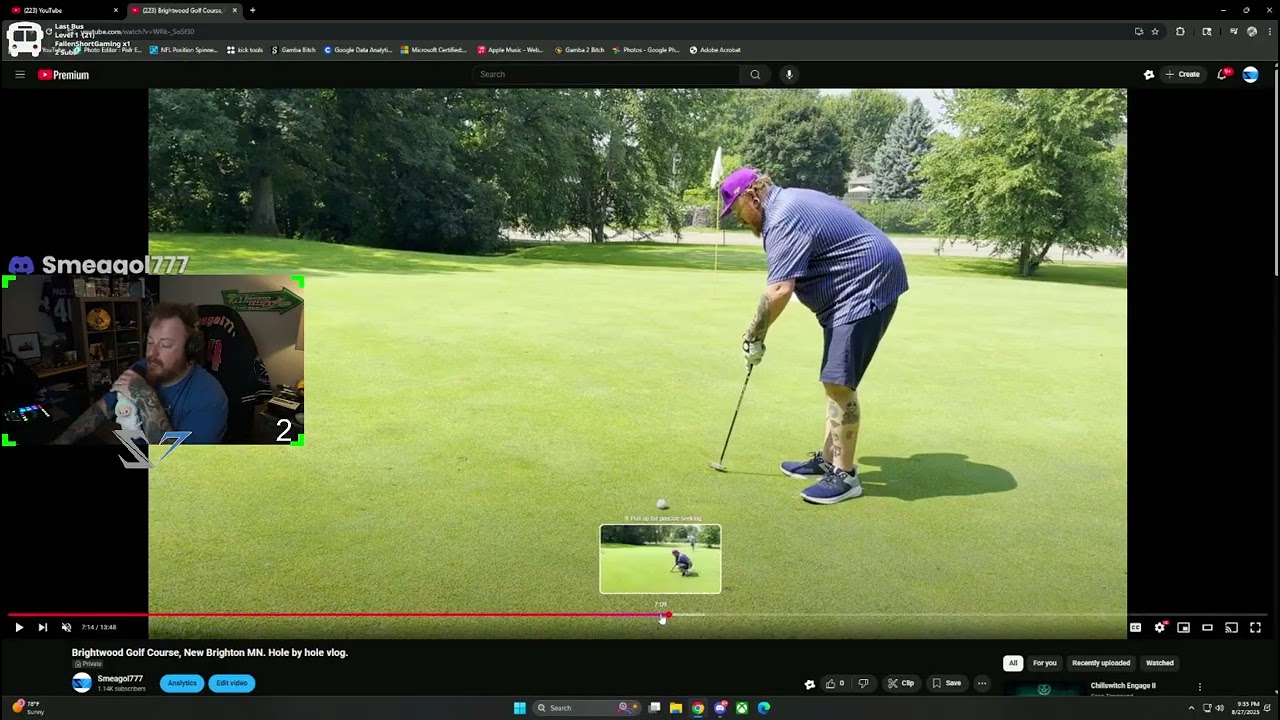The image size is (1280, 720).
Task: Open Google Chrome from the taskbar
Action: point(698,708)
